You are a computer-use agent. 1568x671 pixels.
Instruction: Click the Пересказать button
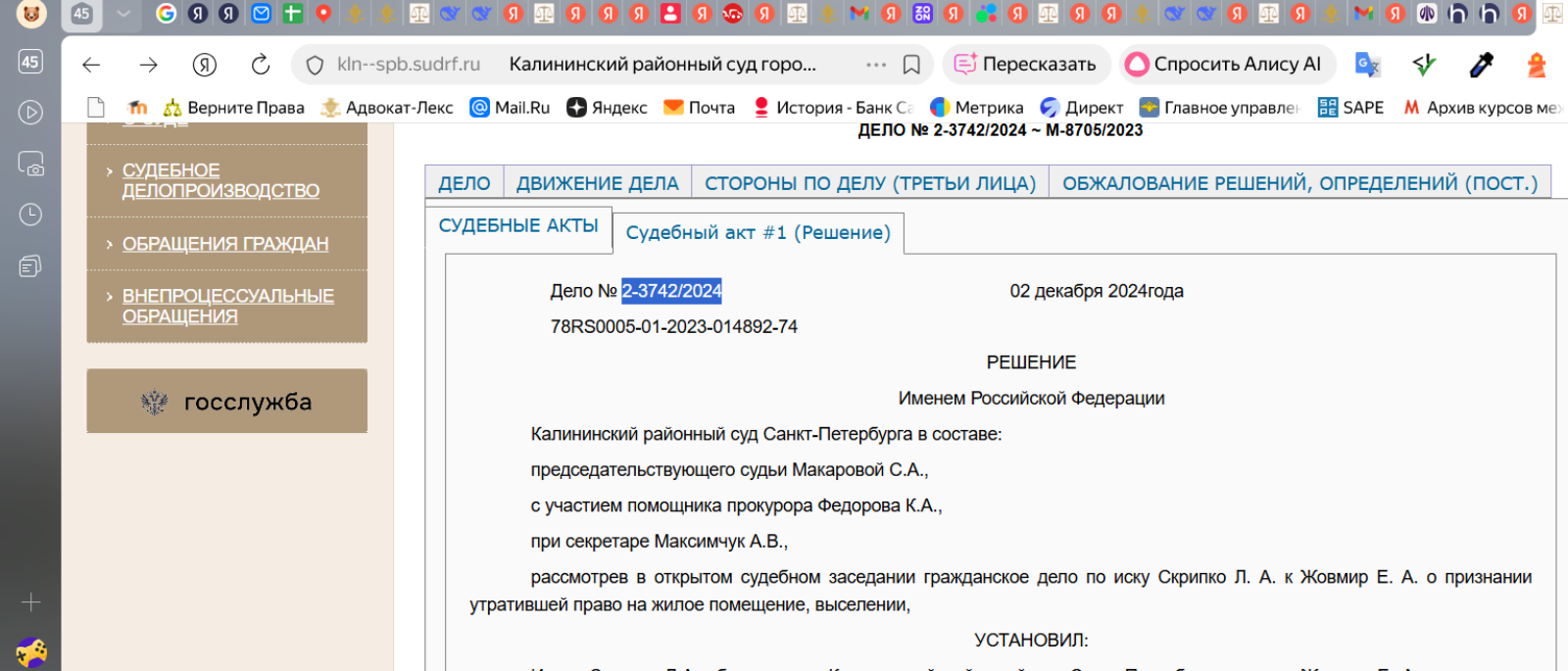tap(1026, 65)
